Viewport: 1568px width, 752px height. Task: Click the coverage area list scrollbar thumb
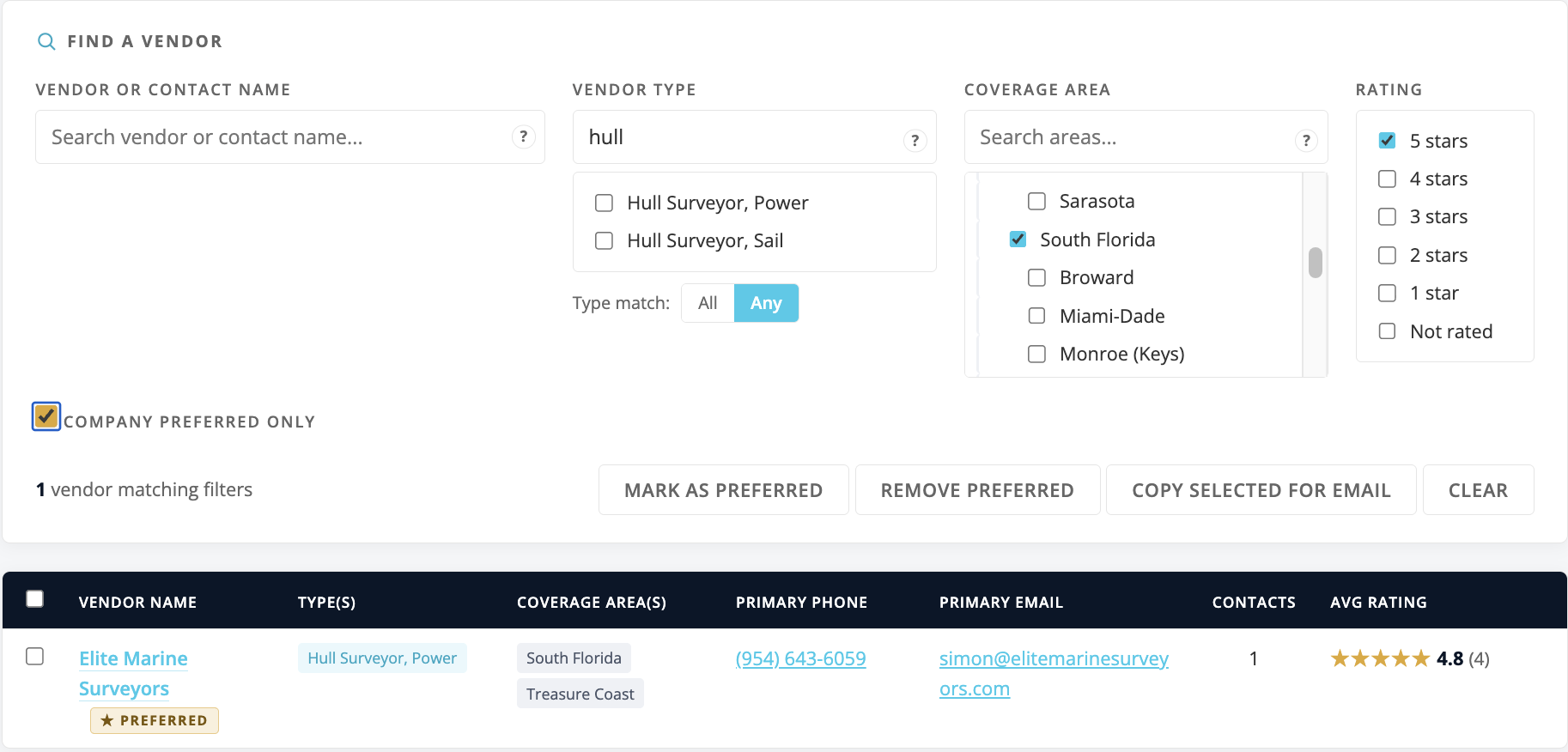tap(1316, 263)
